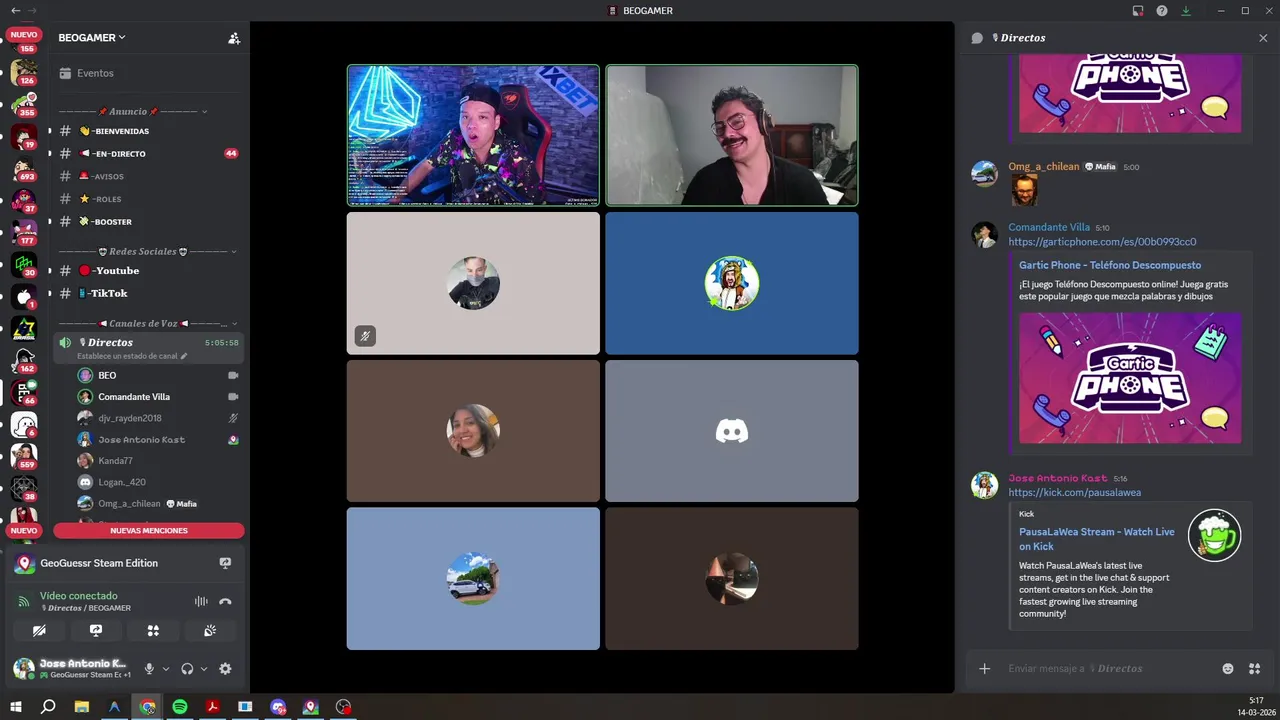Open the soundboard button
Screen dimensions: 1280x720
click(x=210, y=631)
